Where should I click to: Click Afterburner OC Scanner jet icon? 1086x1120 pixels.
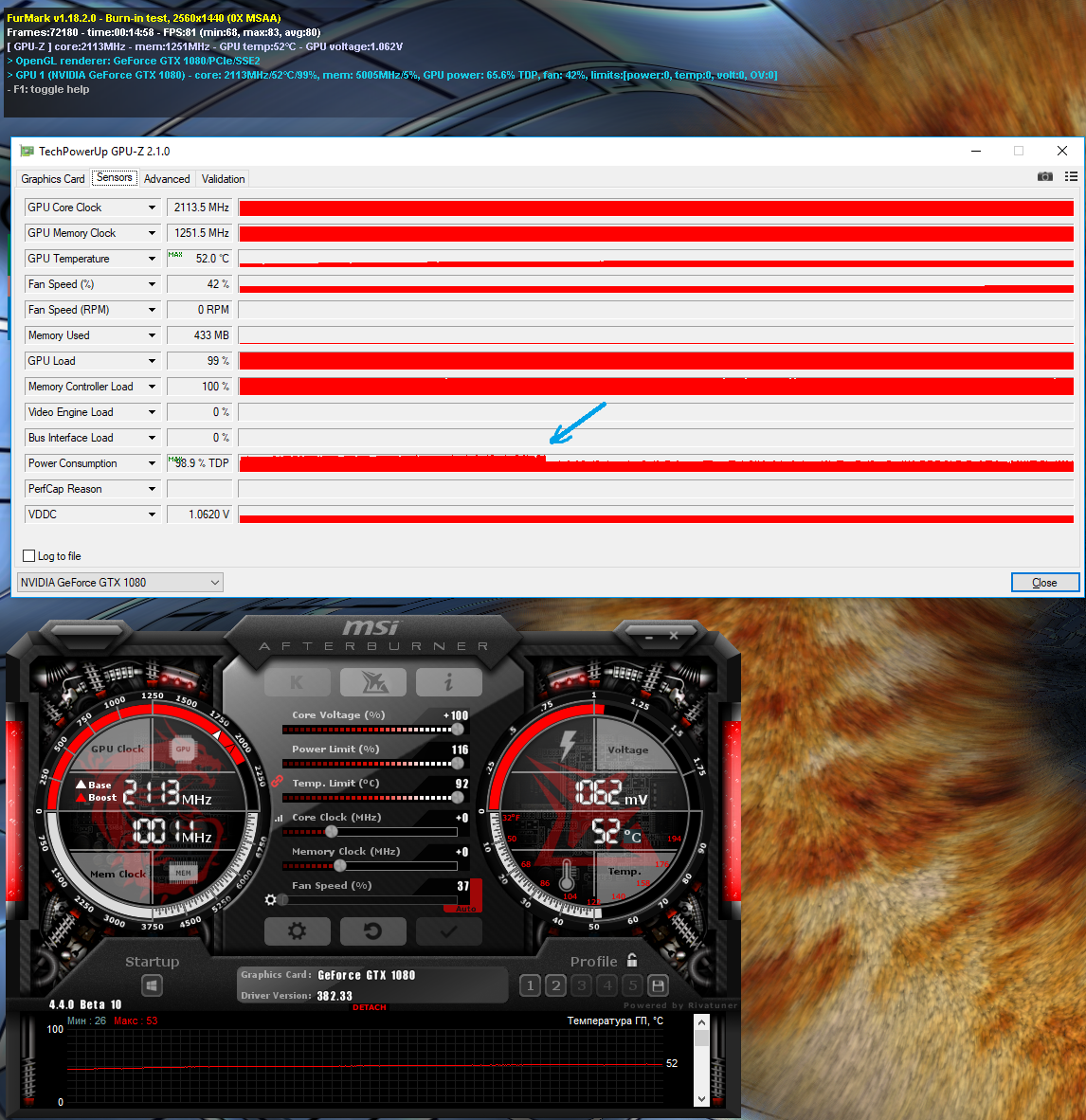pos(373,682)
